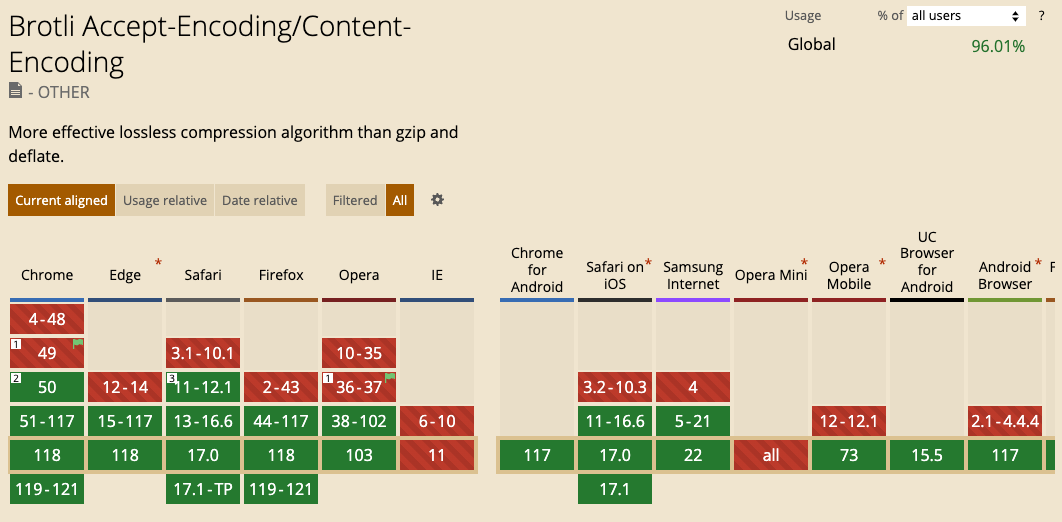Enable the Filtered browser view
This screenshot has width=1062, height=522.
tap(355, 200)
